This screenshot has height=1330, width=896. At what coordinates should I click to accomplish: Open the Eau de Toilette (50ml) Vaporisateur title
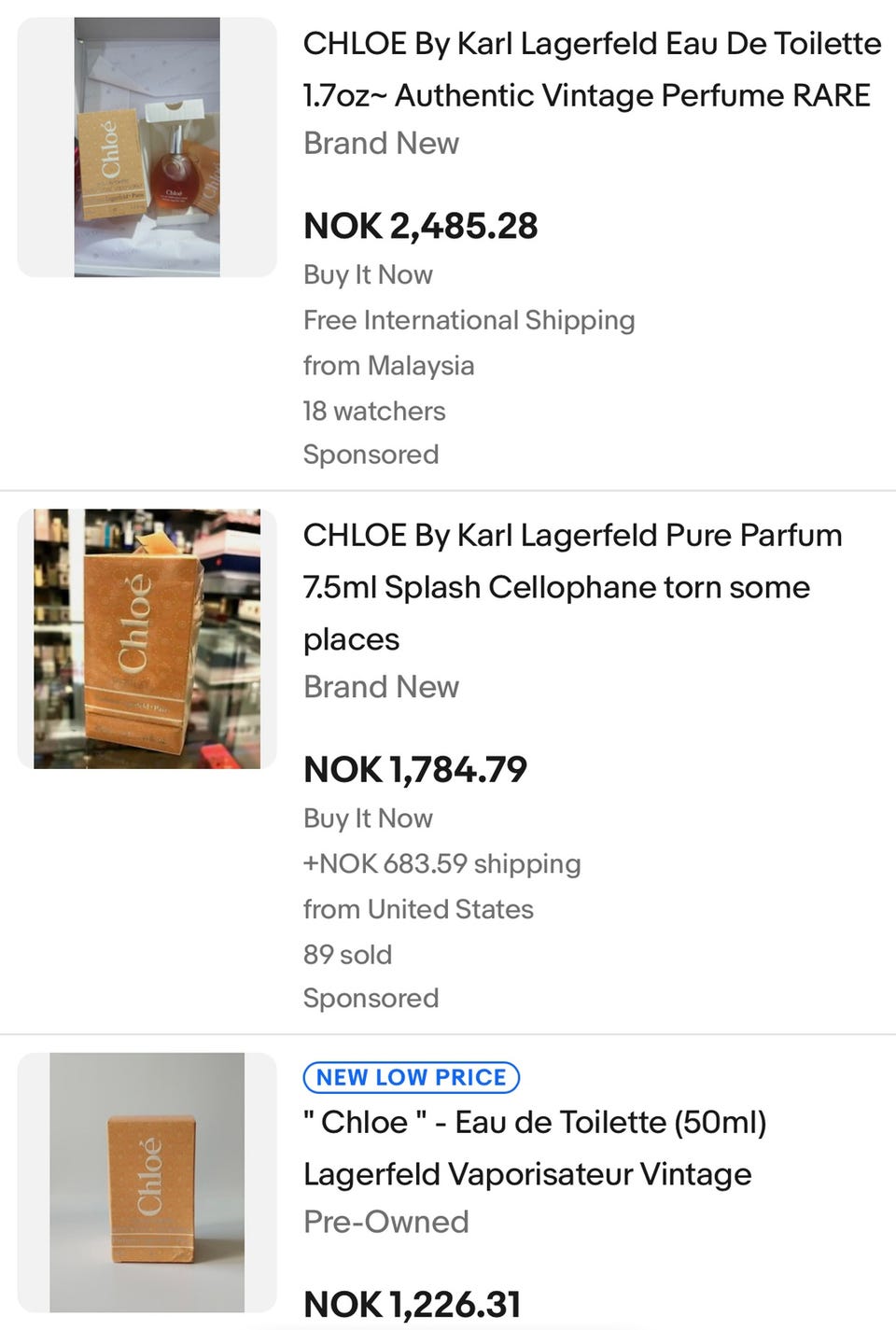pos(534,1147)
